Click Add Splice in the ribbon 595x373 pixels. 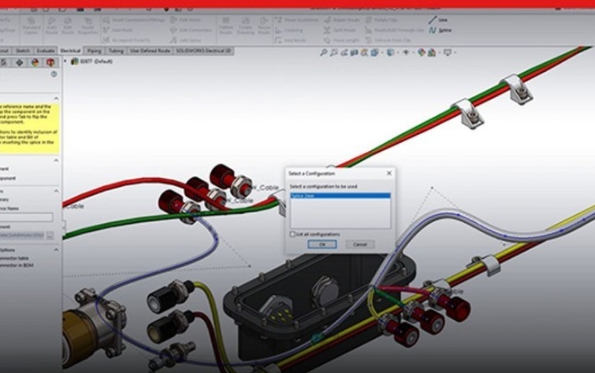click(x=185, y=40)
